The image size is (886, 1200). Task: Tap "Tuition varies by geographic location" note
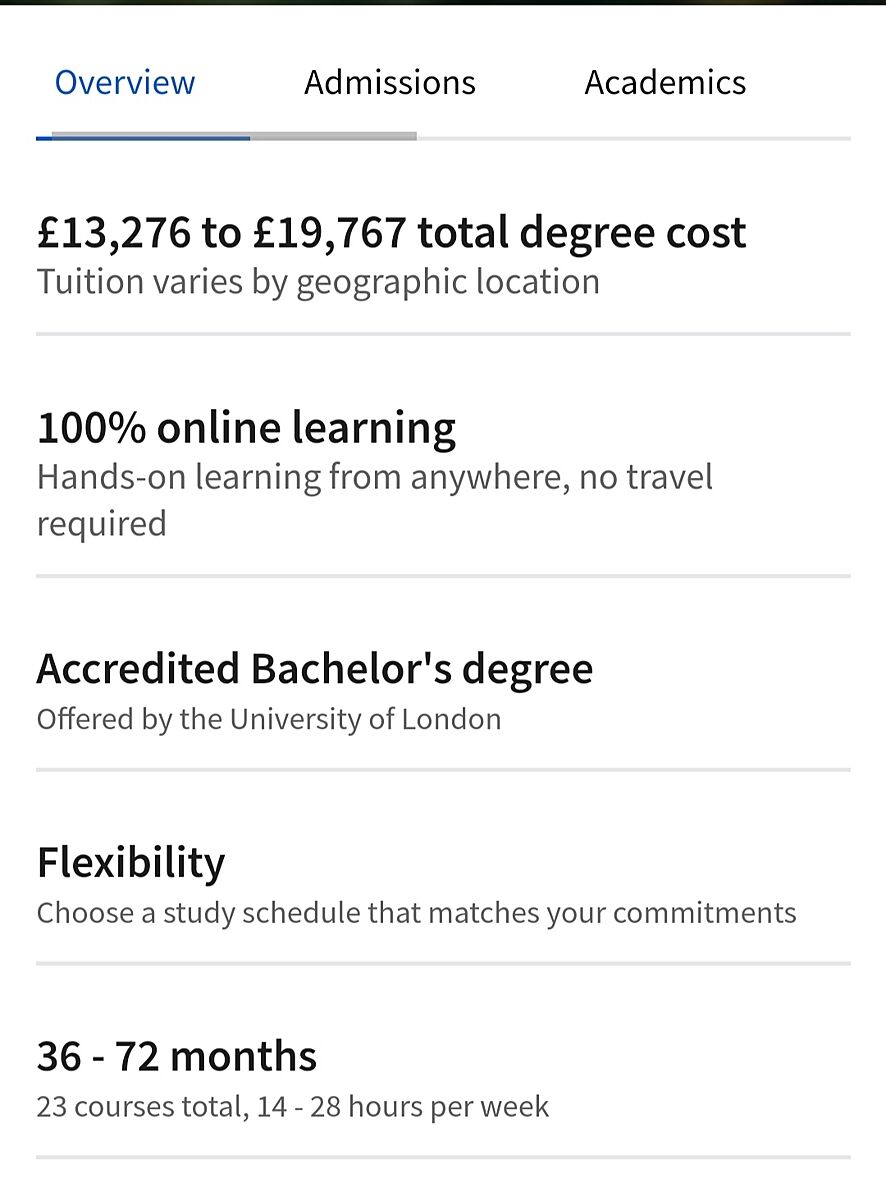(318, 282)
